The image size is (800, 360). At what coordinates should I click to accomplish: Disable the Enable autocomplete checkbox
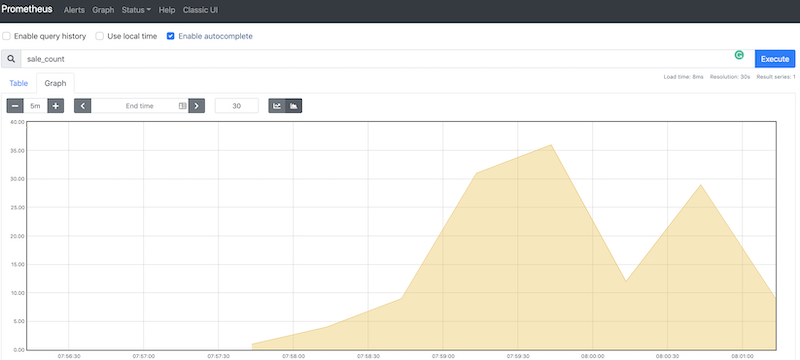[x=171, y=36]
